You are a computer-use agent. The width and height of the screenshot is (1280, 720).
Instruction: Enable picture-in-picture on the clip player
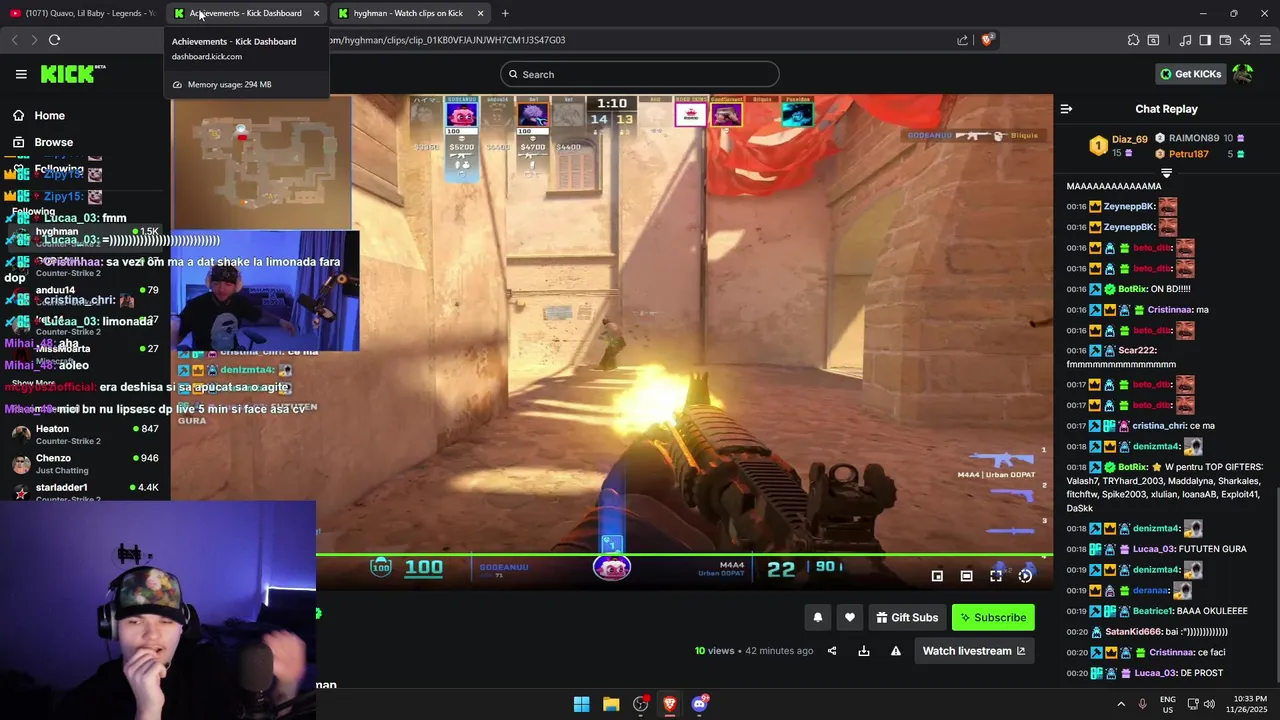[x=937, y=576]
